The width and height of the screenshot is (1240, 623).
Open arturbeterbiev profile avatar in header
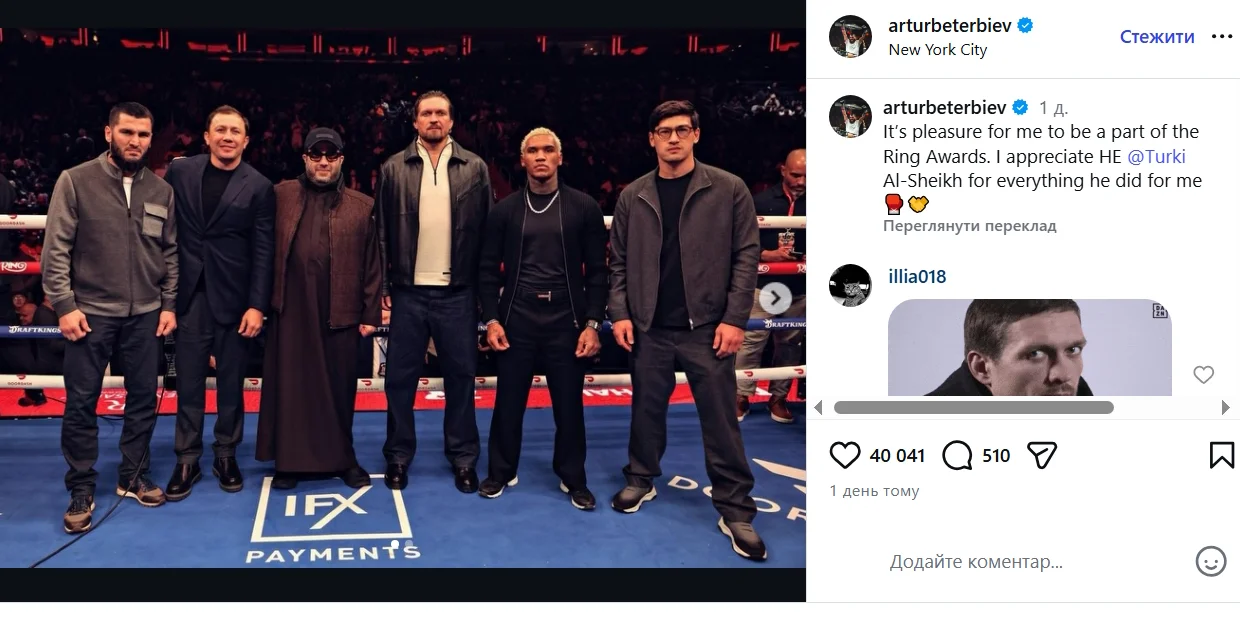[851, 37]
